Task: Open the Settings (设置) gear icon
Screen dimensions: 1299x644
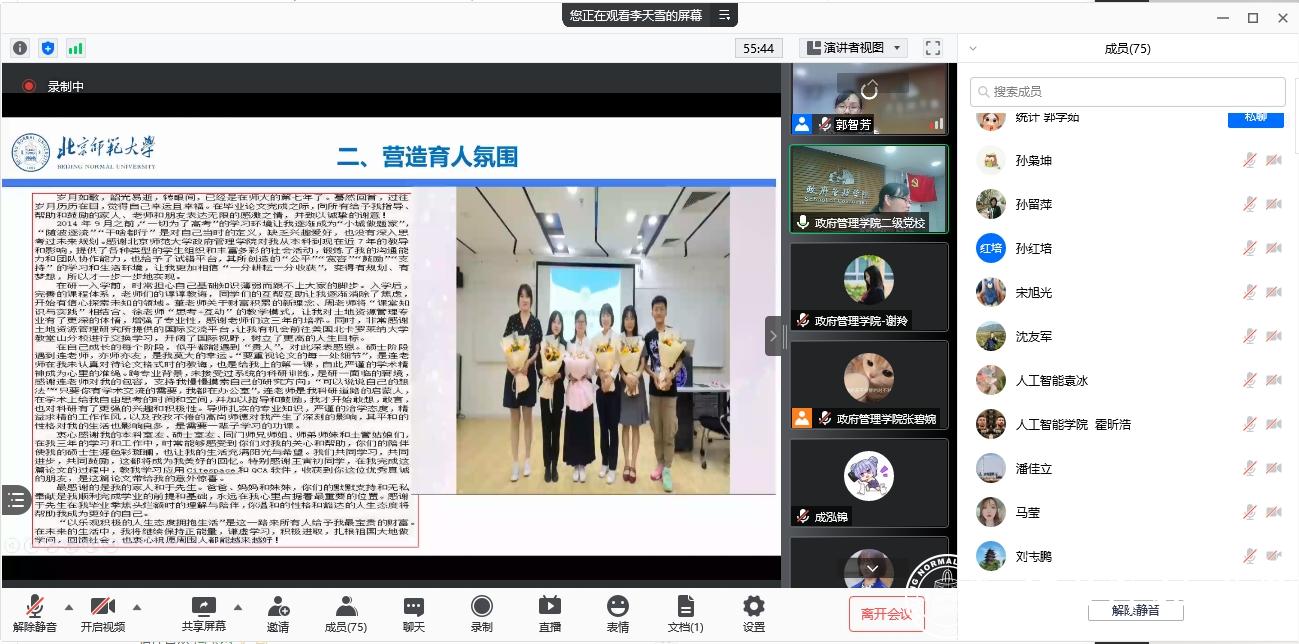Action: (753, 611)
